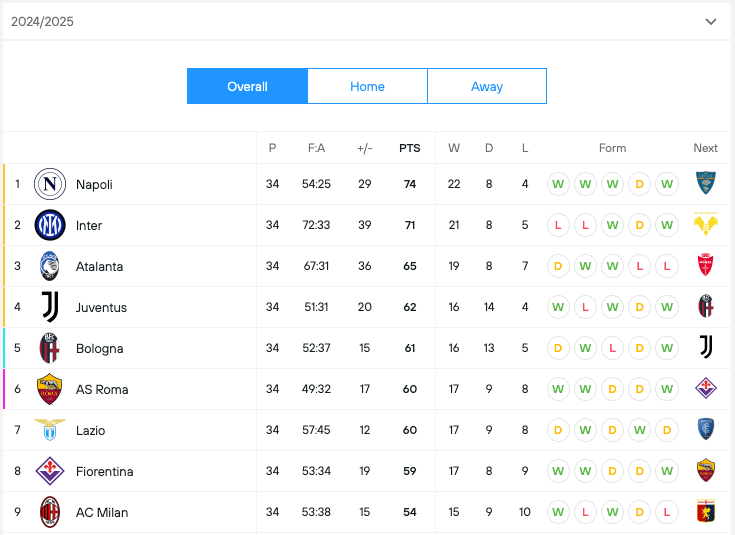The image size is (735, 535).
Task: Sort table by PTS column header
Action: pos(410,148)
